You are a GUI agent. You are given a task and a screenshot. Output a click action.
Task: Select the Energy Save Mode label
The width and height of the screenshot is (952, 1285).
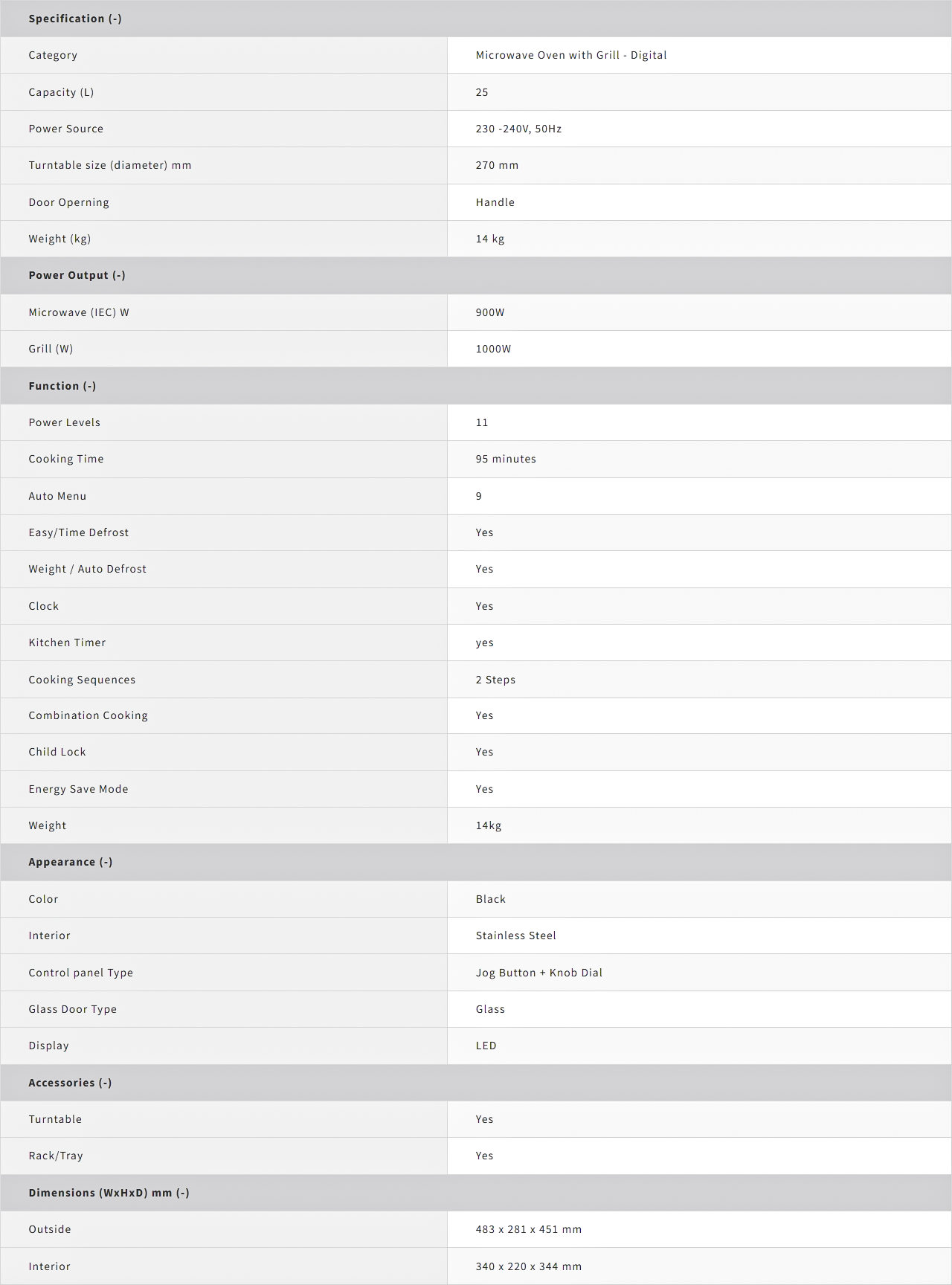[x=78, y=789]
